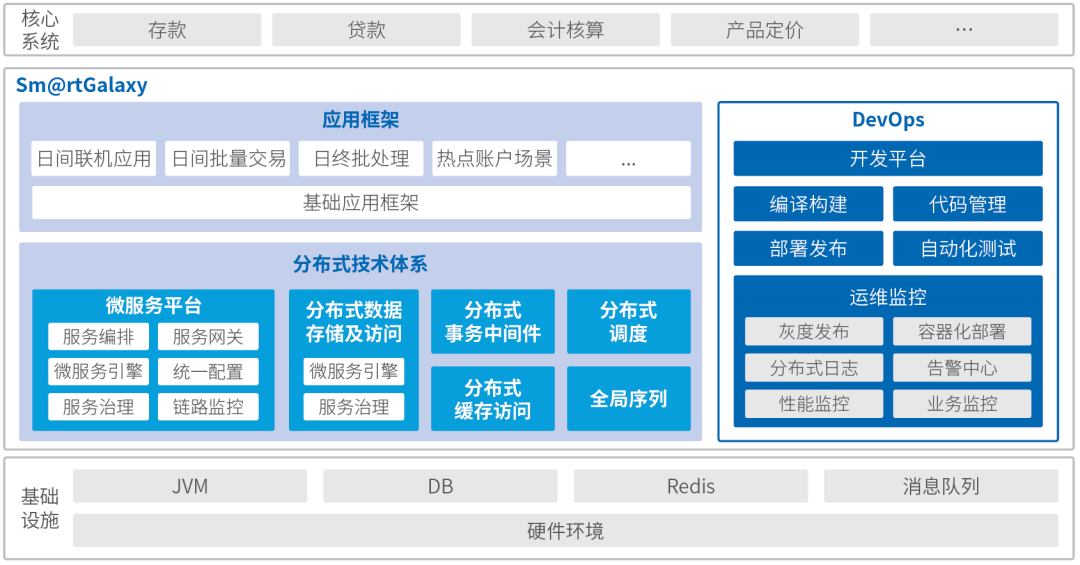Viewport: 1080px width, 565px height.
Task: Select the 热点账户场景 box
Action: (x=494, y=159)
